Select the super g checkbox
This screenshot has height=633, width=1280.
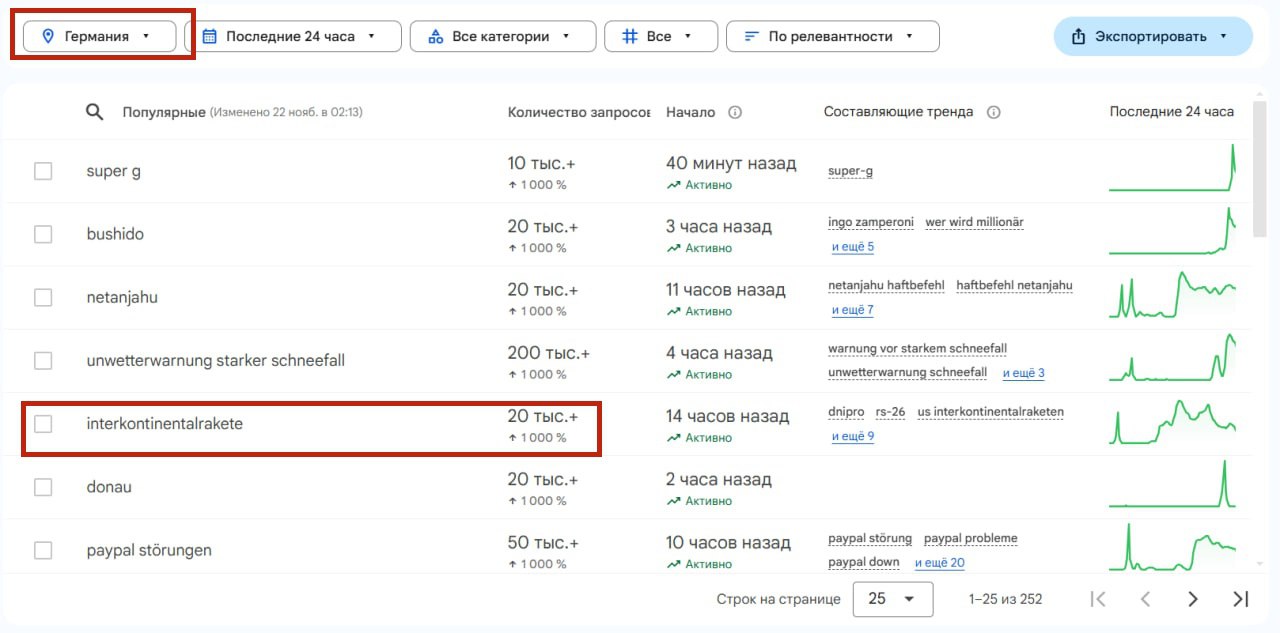coord(43,171)
